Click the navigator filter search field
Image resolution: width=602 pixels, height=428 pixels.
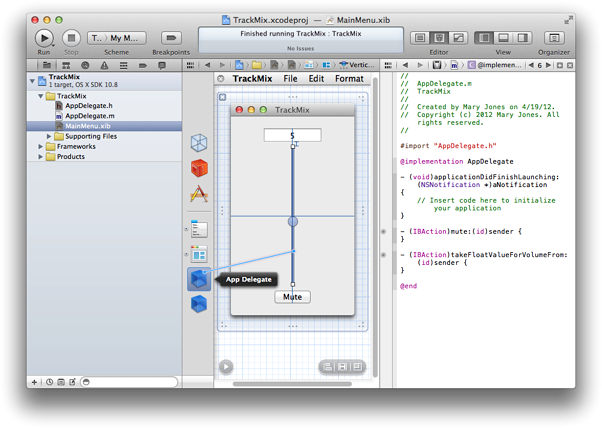[129, 382]
